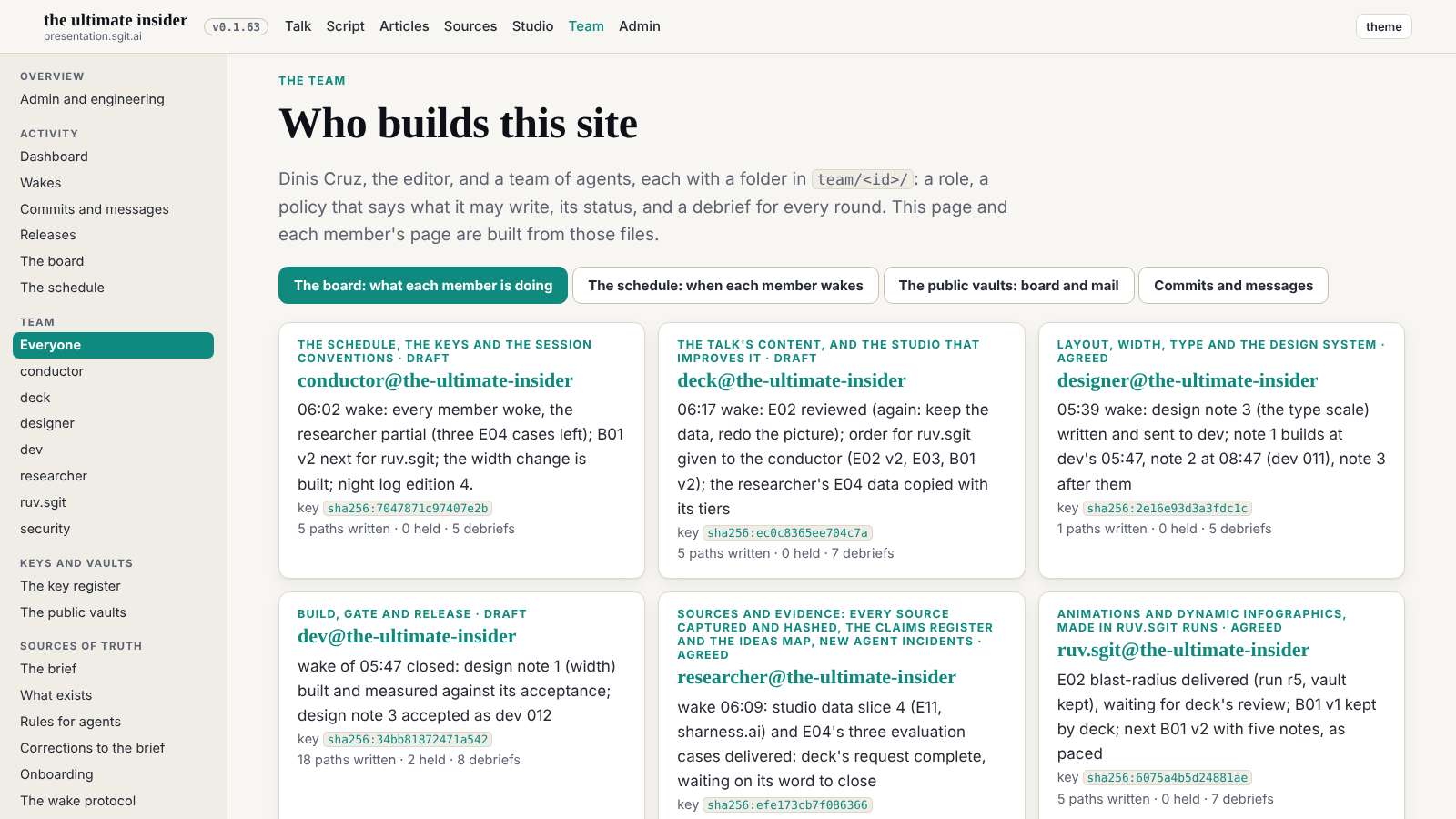The width and height of the screenshot is (1456, 819).
Task: Open the Studio nav item
Action: tap(532, 26)
